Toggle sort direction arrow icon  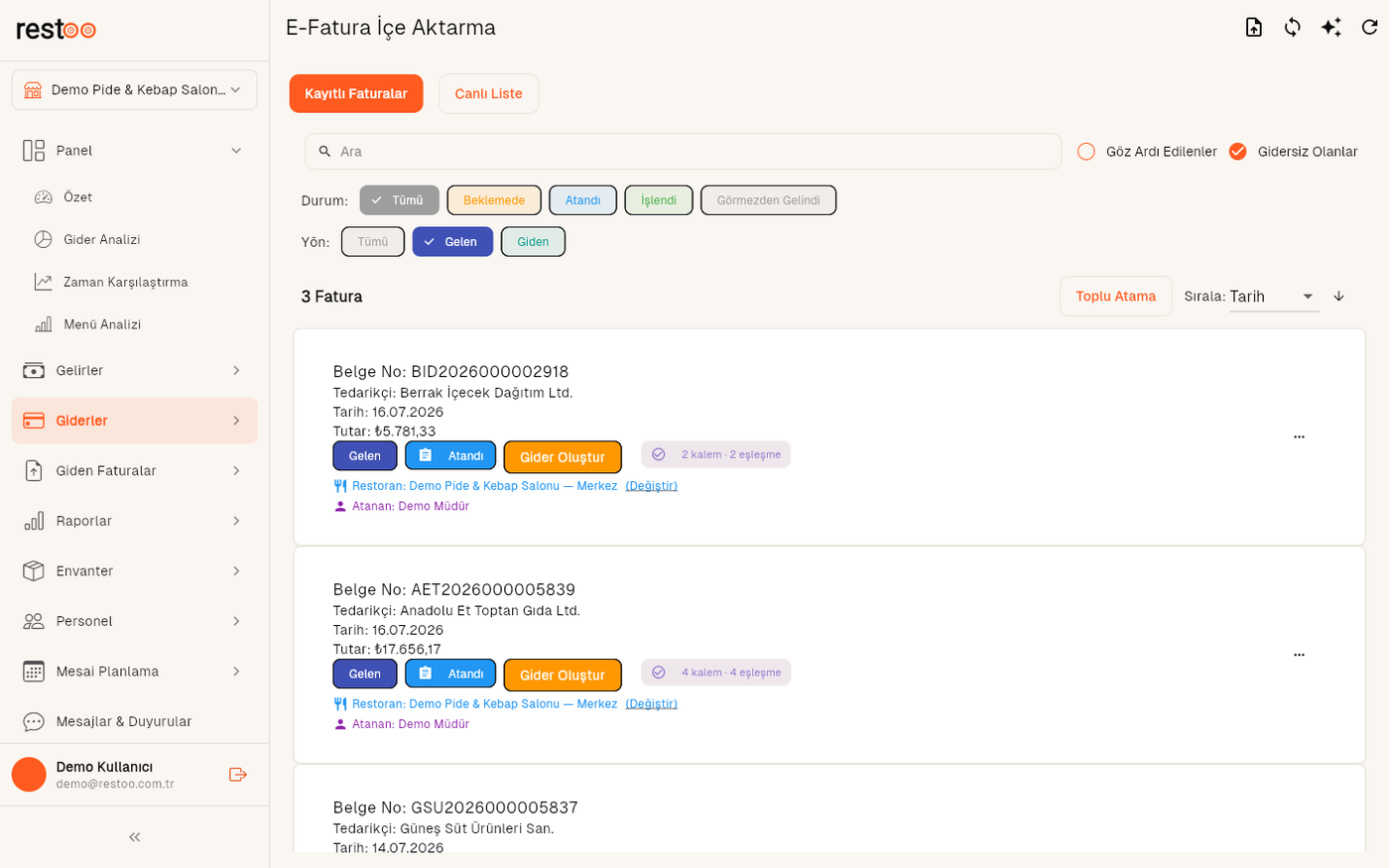(x=1338, y=297)
